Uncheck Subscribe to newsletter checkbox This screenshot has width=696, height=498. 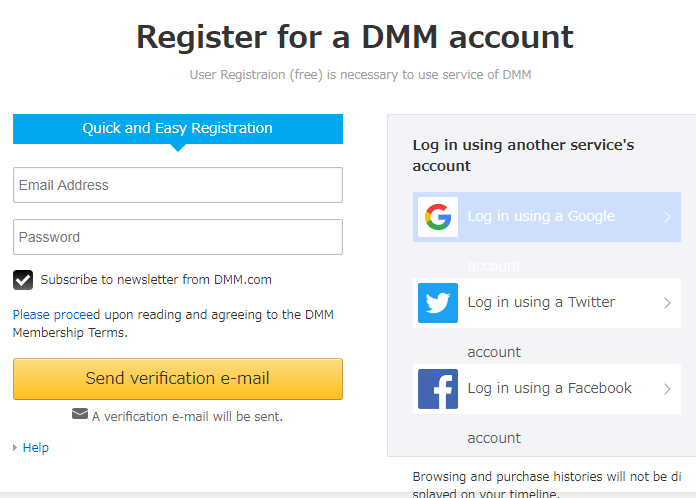coord(23,280)
